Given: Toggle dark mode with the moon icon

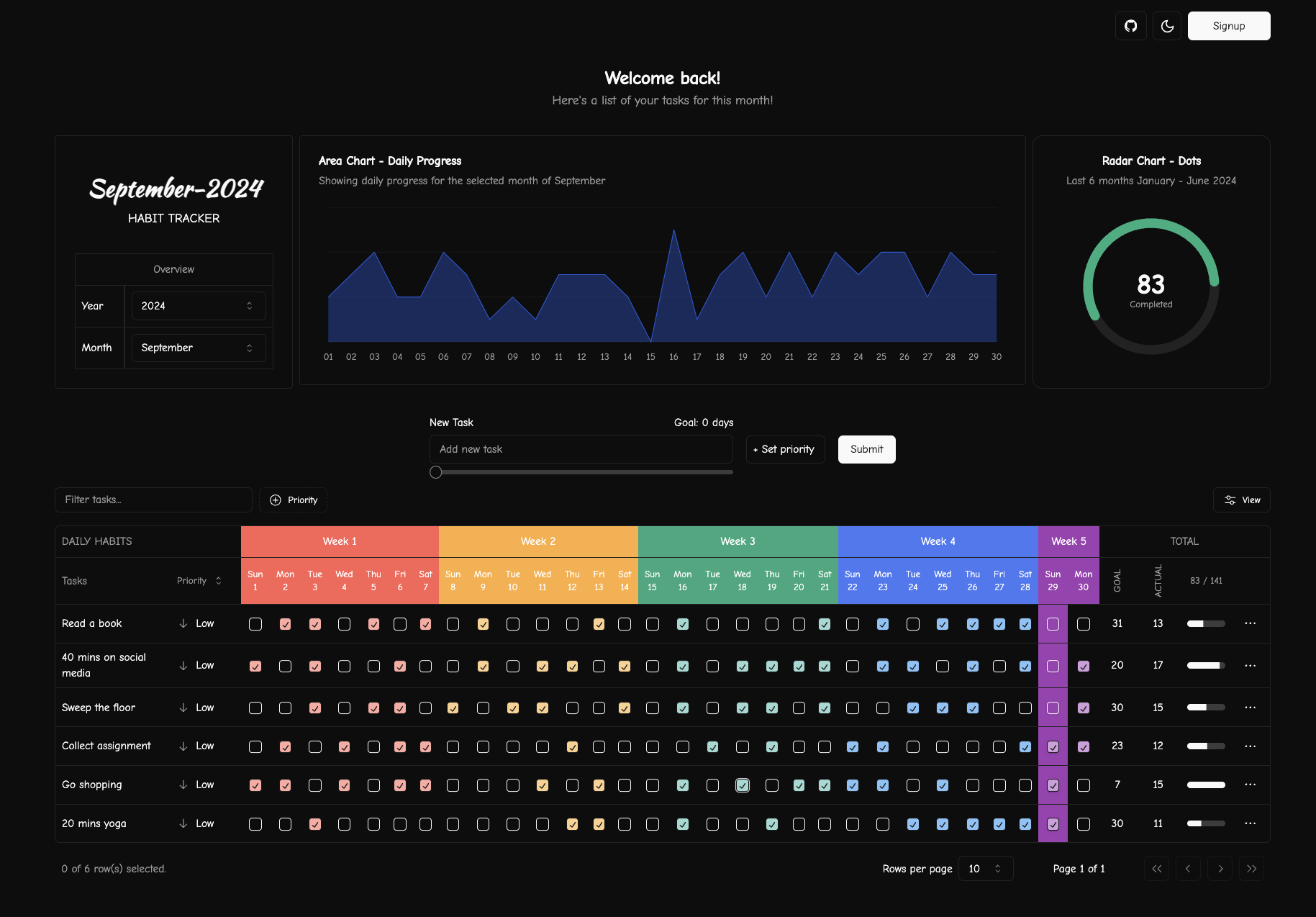Looking at the screenshot, I should pos(1166,26).
